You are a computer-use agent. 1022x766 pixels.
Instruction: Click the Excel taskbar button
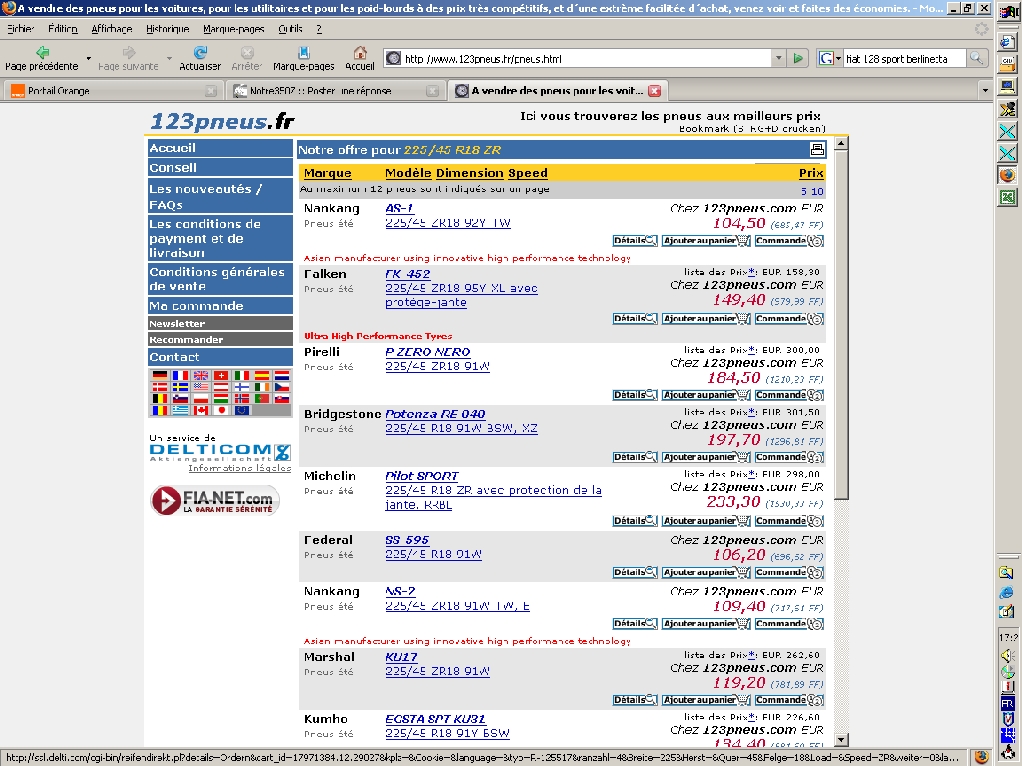[x=1008, y=198]
